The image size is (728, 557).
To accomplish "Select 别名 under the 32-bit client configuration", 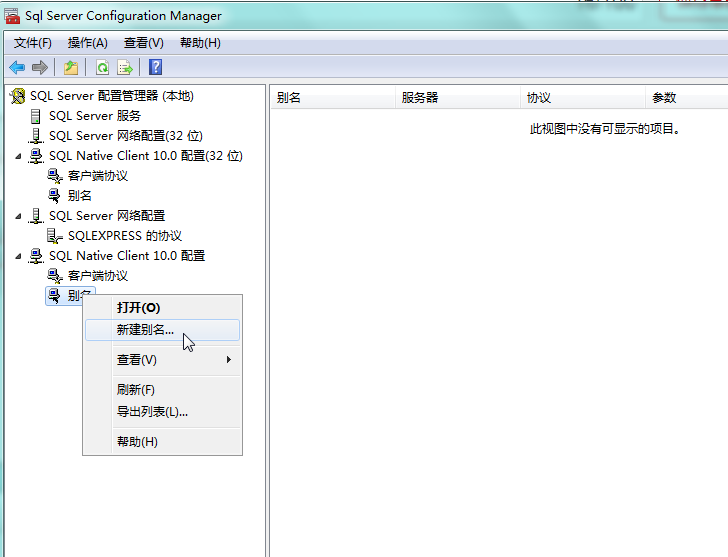I will (79, 196).
